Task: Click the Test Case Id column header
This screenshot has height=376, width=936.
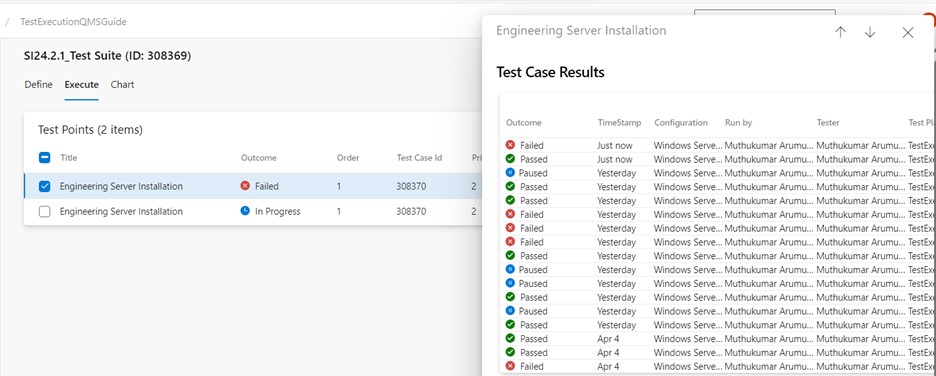Action: coord(419,158)
